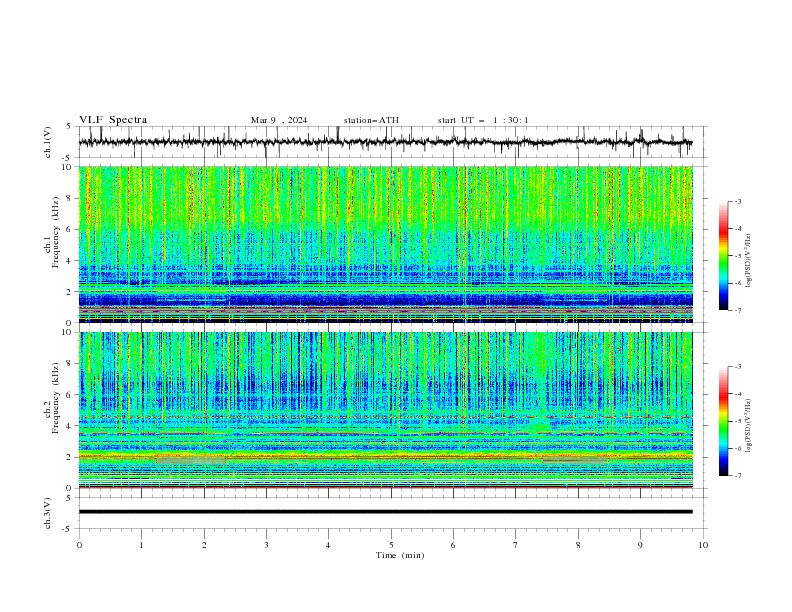
Task: Click the time axis tick label "5"
Action: pos(391,545)
